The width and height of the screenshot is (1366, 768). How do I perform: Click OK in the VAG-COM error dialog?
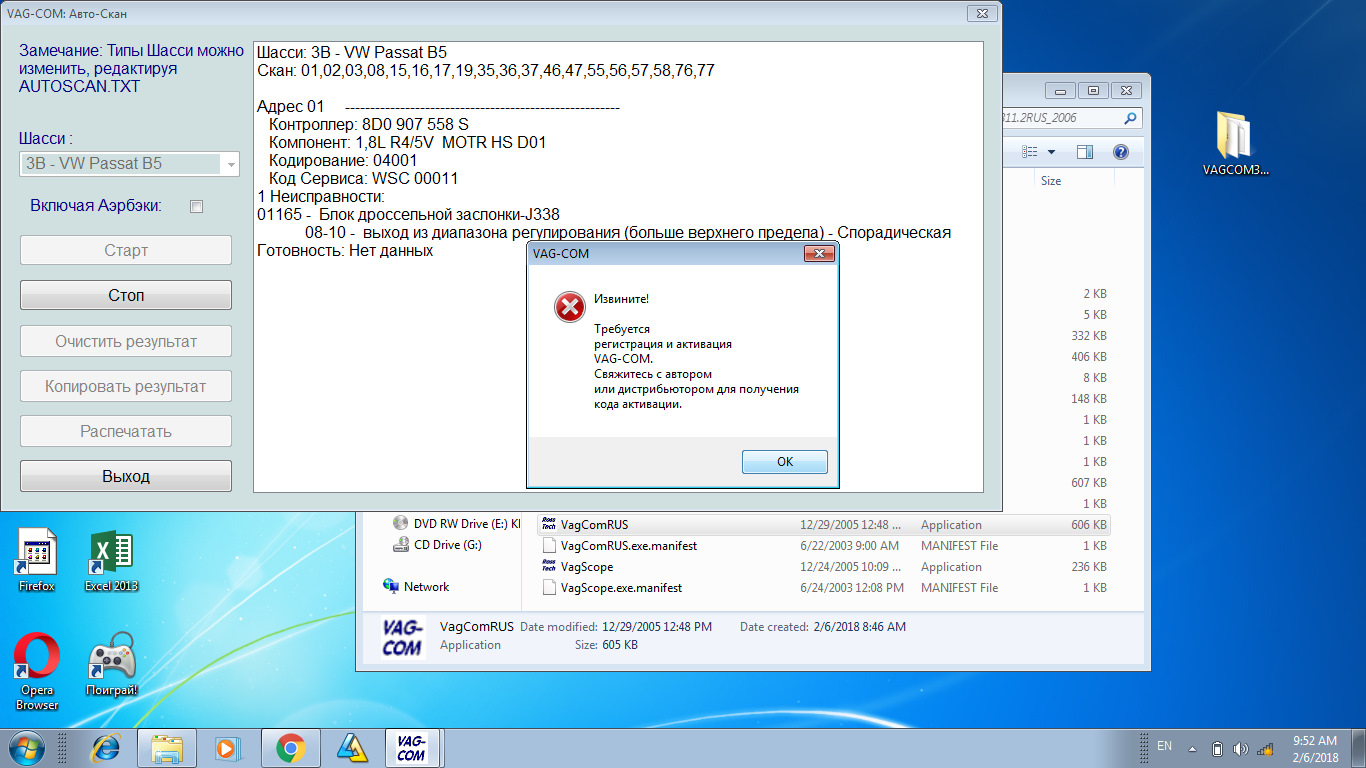point(785,461)
